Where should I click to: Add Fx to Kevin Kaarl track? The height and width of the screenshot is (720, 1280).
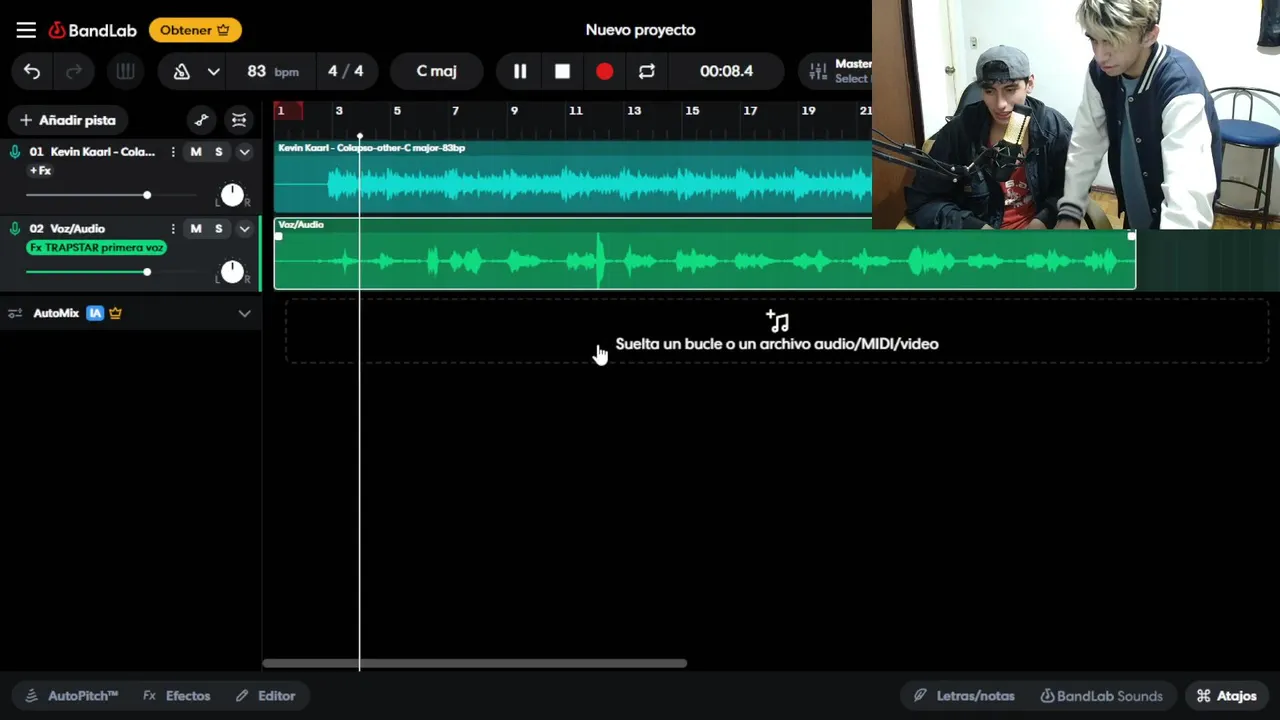pyautogui.click(x=40, y=171)
